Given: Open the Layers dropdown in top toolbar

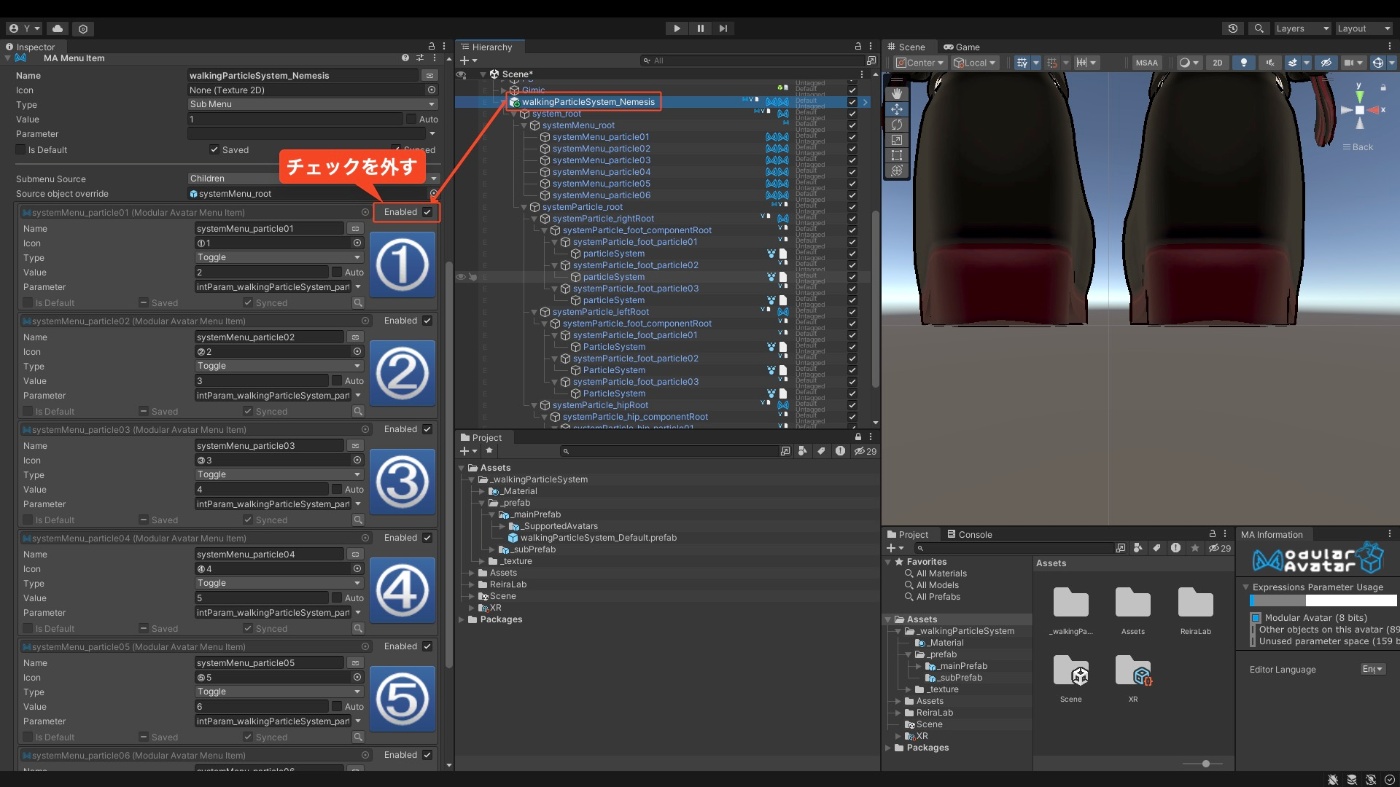Looking at the screenshot, I should (1301, 29).
